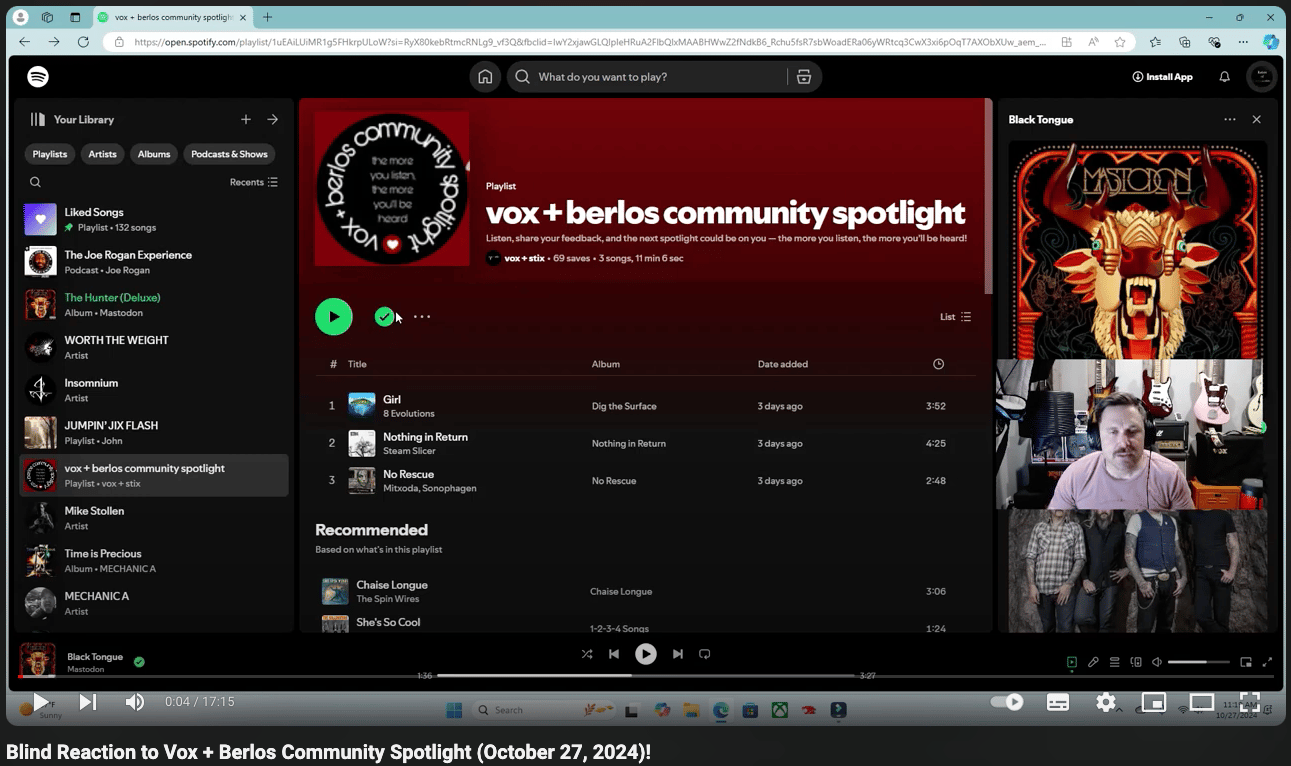
Task: Click the Mastodon artist link in player bar
Action: coord(87,669)
